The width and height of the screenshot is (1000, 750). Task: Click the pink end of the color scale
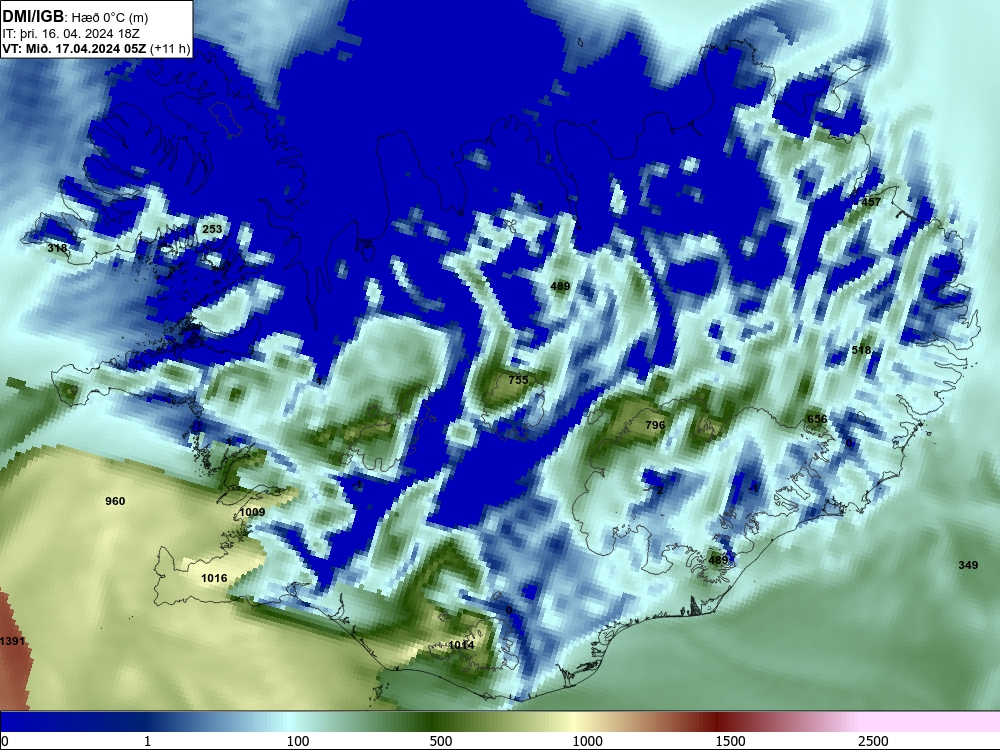point(931,721)
